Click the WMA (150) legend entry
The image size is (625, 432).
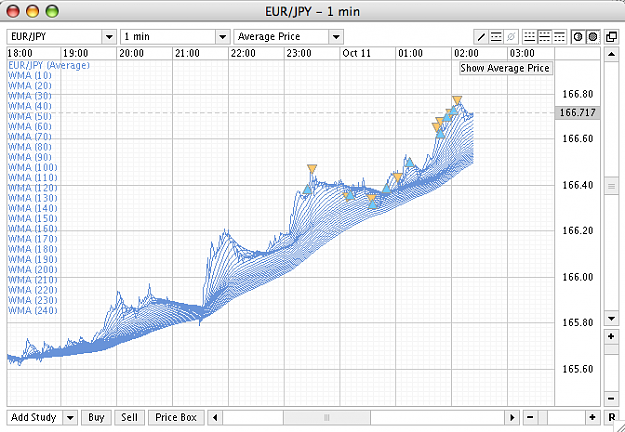(x=33, y=218)
